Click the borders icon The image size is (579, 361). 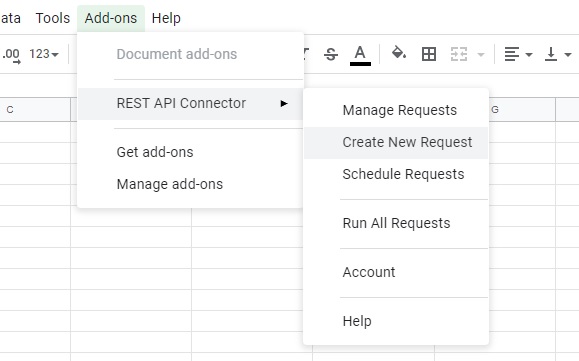tap(429, 54)
